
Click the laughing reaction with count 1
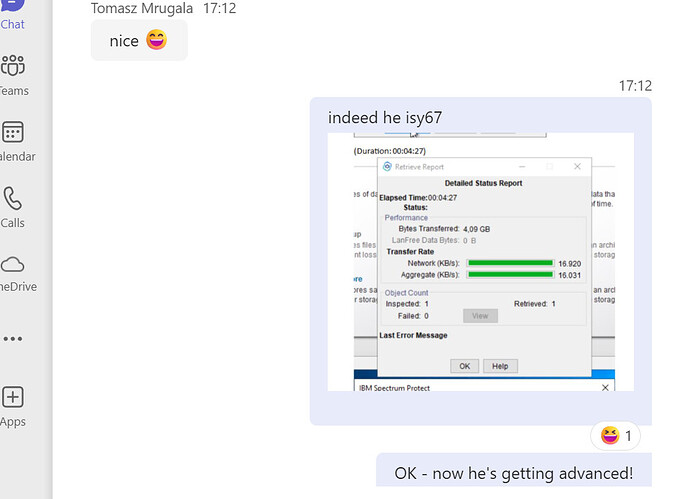616,435
